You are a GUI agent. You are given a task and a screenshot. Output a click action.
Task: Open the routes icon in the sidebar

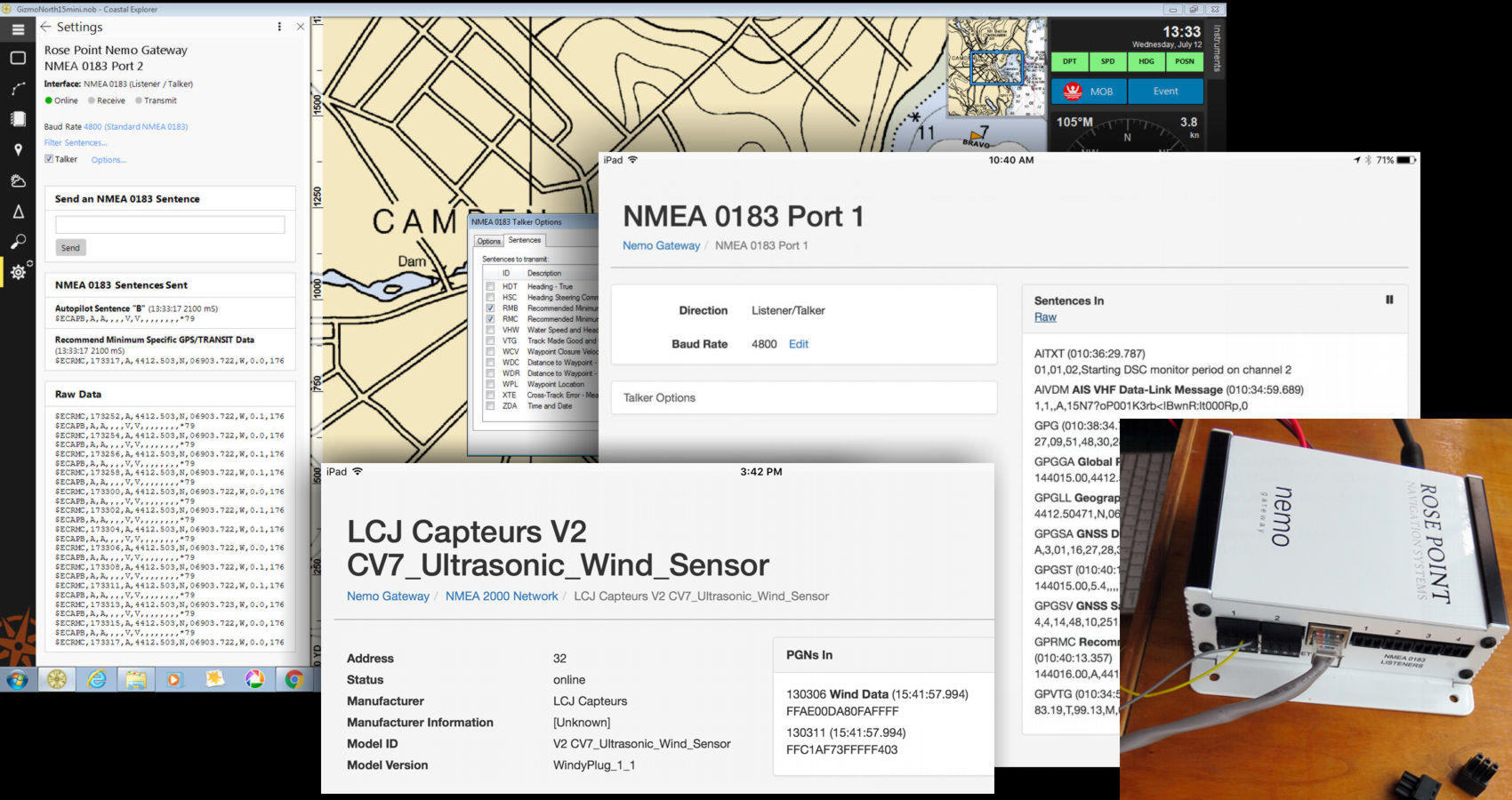click(x=18, y=88)
